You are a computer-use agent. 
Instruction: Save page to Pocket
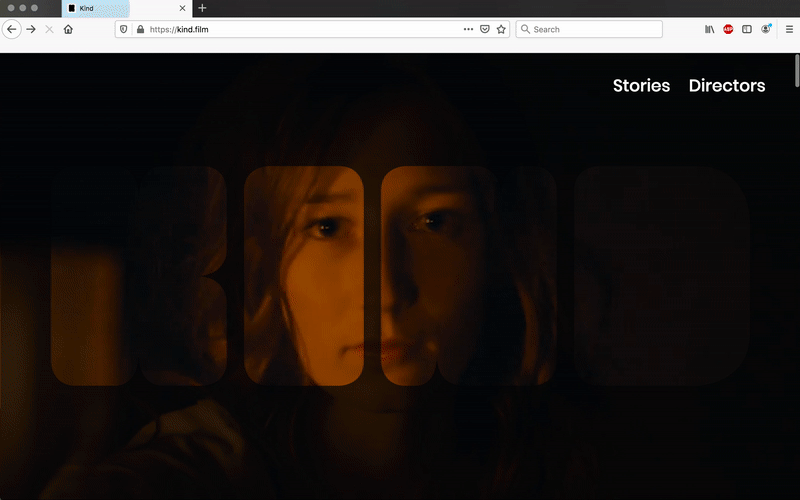point(485,29)
